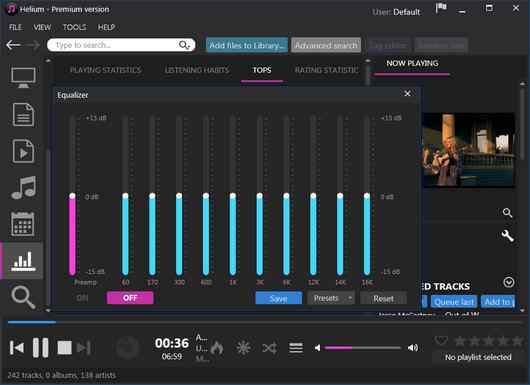Viewport: 530px width, 385px height.
Task: Click the volume slider
Action: [362, 347]
